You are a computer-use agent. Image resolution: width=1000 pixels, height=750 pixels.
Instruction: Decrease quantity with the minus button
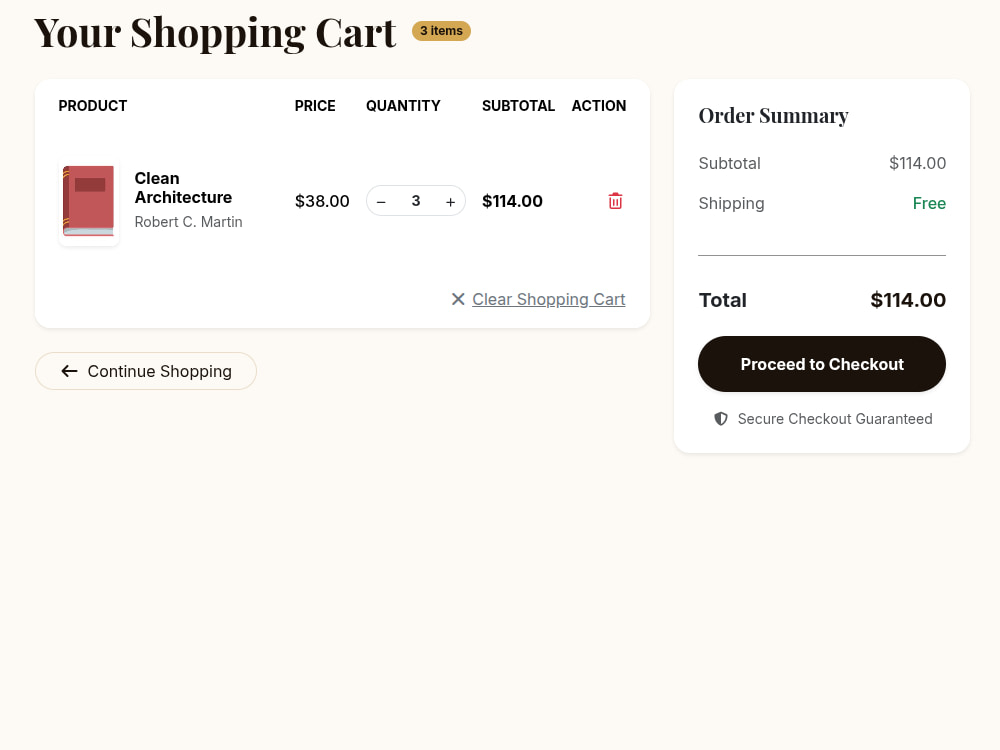[x=381, y=202]
